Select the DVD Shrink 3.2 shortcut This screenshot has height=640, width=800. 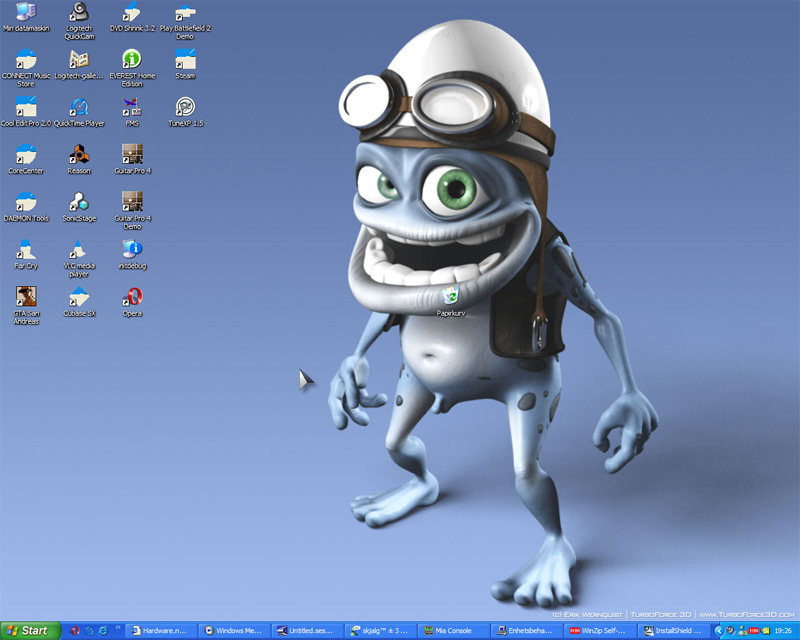132,17
